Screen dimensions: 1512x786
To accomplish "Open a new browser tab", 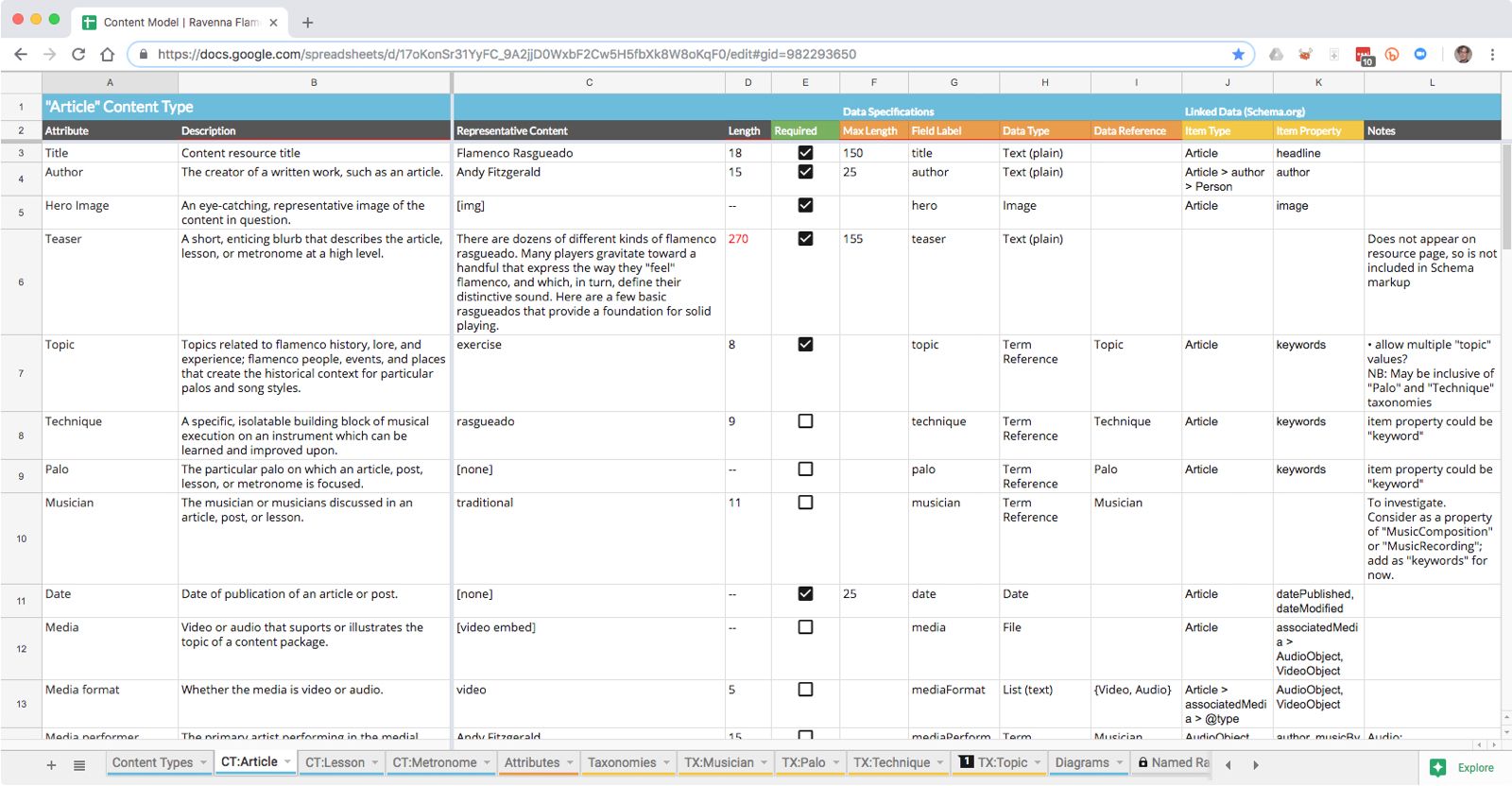I will 307,23.
